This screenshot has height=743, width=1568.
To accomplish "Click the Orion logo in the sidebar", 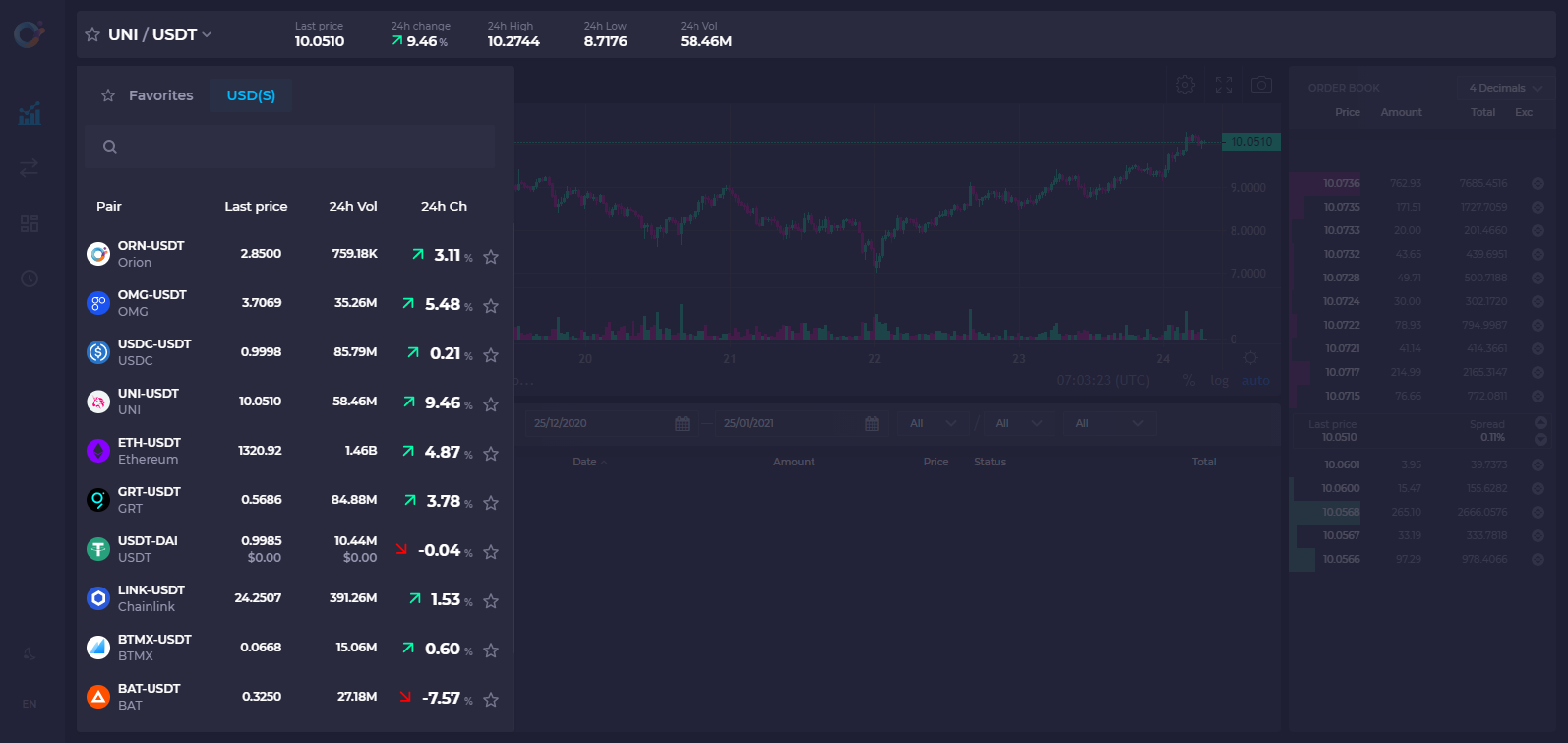I will [30, 34].
